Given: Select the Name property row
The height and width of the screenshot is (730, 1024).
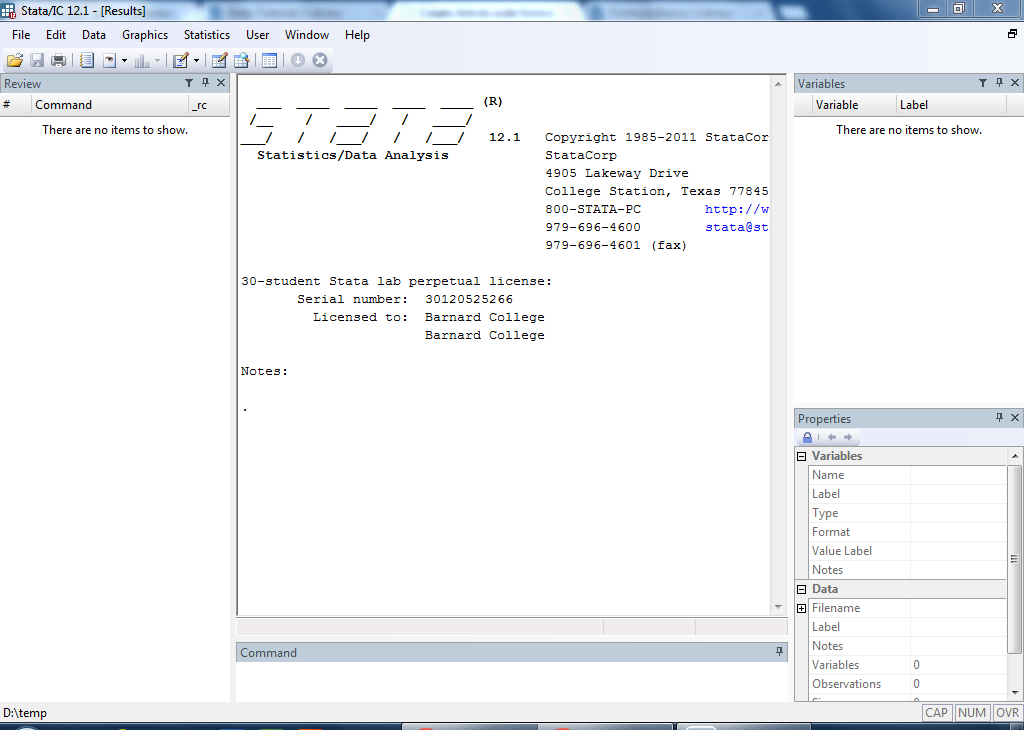Looking at the screenshot, I should coord(908,475).
